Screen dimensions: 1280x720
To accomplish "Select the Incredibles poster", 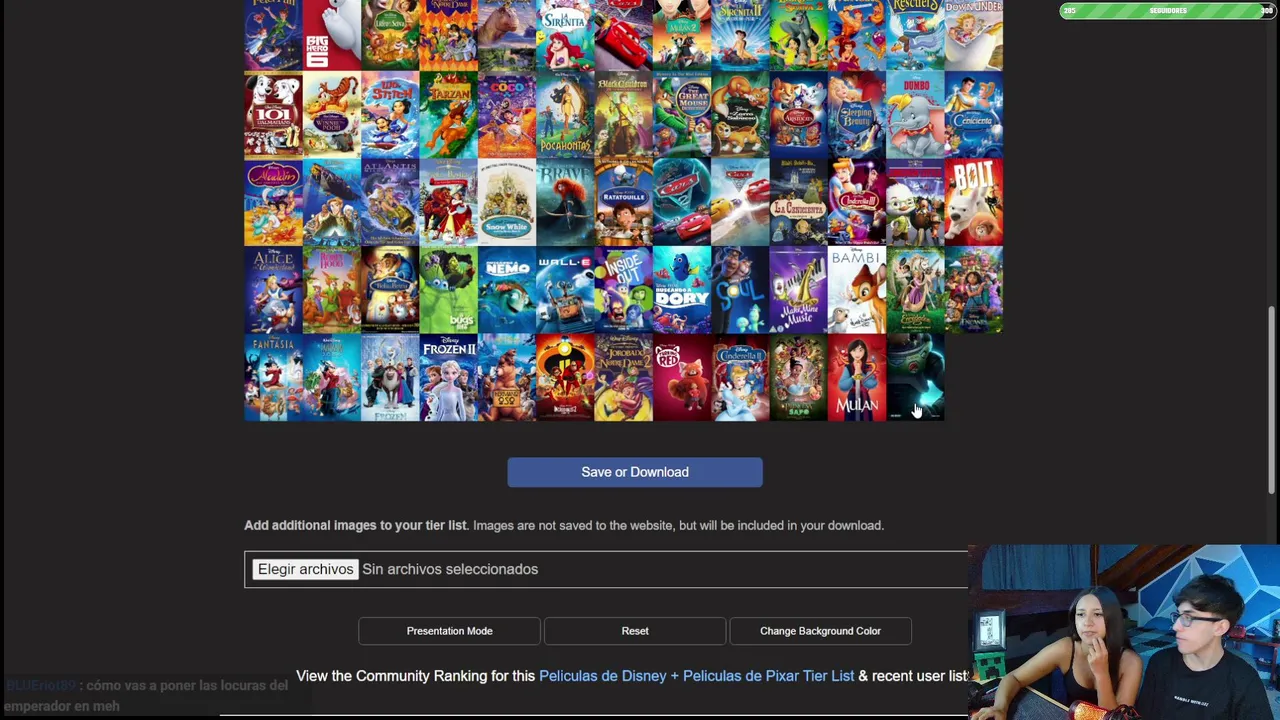I will (565, 377).
